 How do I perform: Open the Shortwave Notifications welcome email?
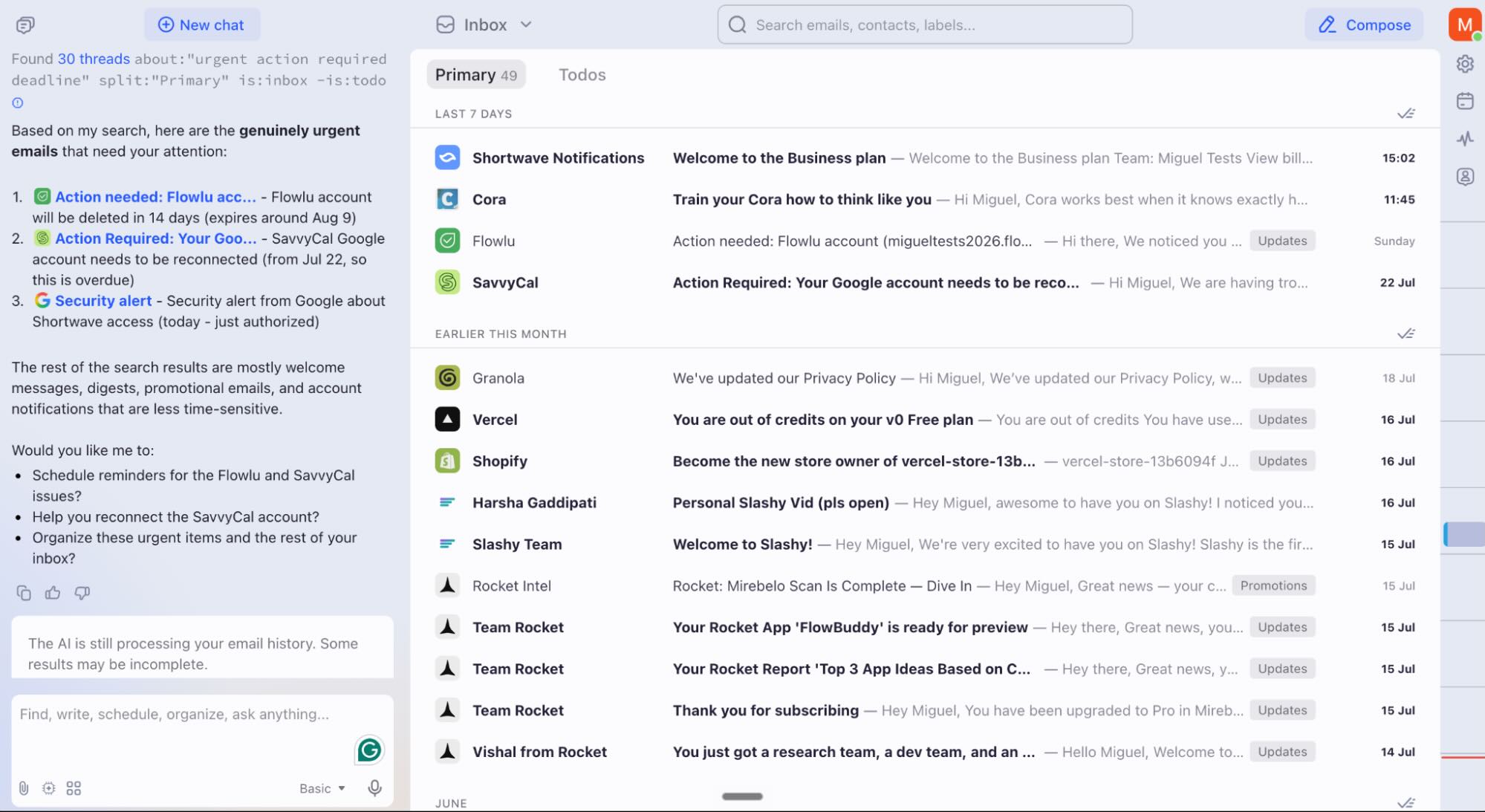[925, 158]
